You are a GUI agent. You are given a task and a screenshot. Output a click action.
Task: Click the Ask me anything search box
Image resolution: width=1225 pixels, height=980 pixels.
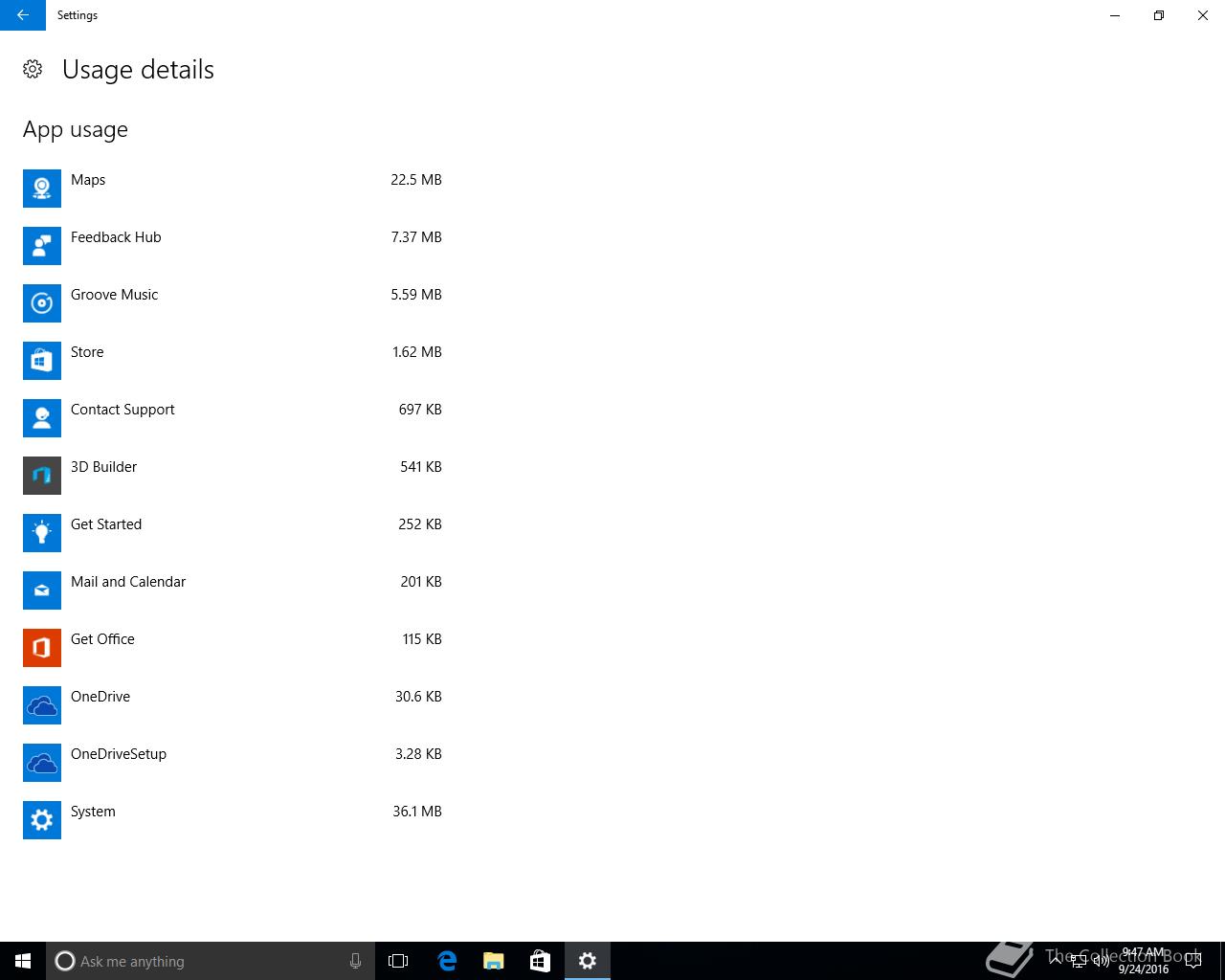click(211, 961)
